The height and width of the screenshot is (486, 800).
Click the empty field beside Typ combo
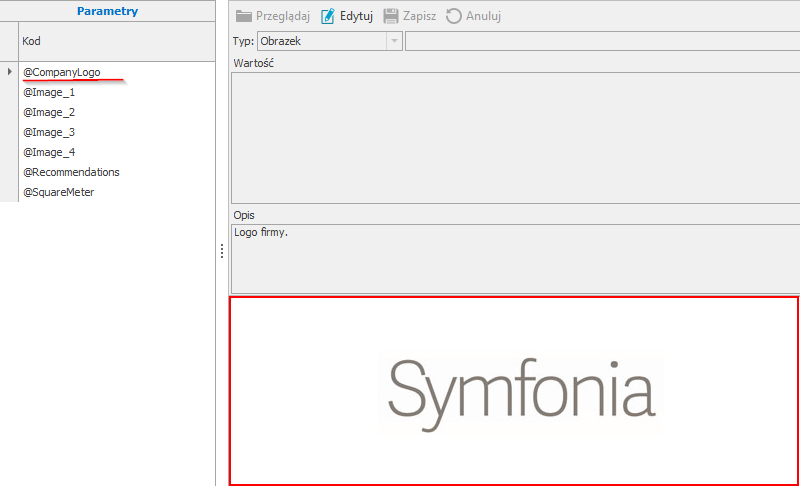click(x=603, y=41)
